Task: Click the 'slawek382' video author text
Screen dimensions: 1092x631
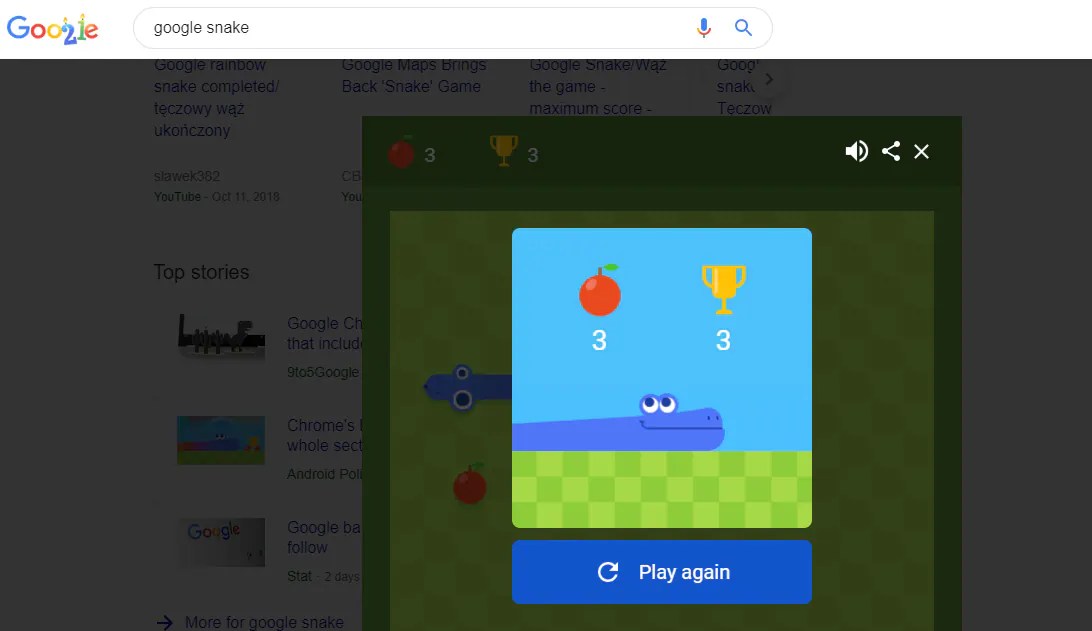Action: pyautogui.click(x=187, y=176)
